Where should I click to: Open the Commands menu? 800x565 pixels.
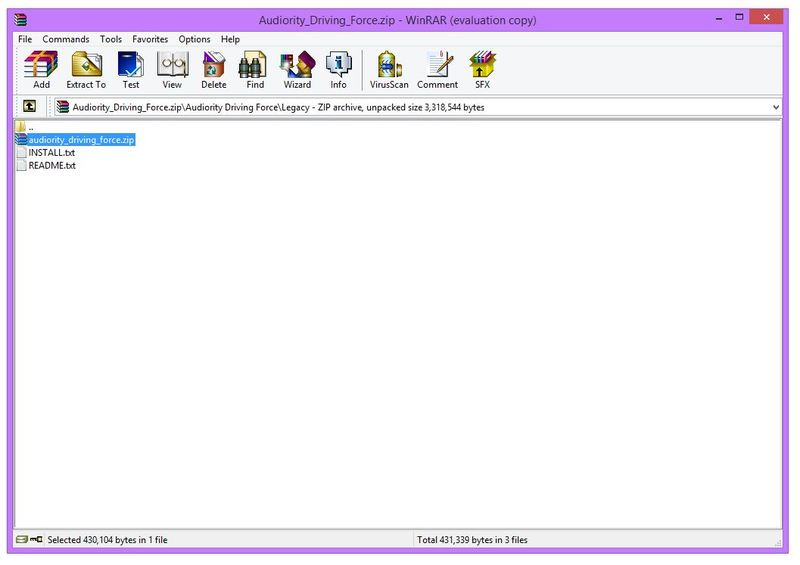(x=66, y=39)
